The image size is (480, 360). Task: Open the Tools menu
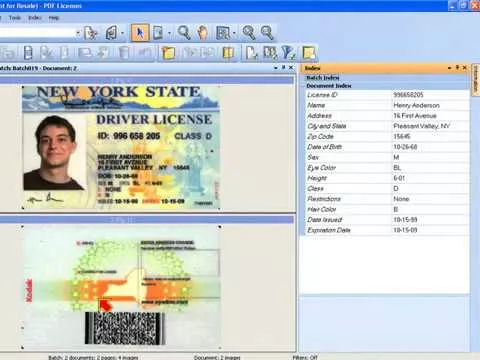[x=15, y=18]
